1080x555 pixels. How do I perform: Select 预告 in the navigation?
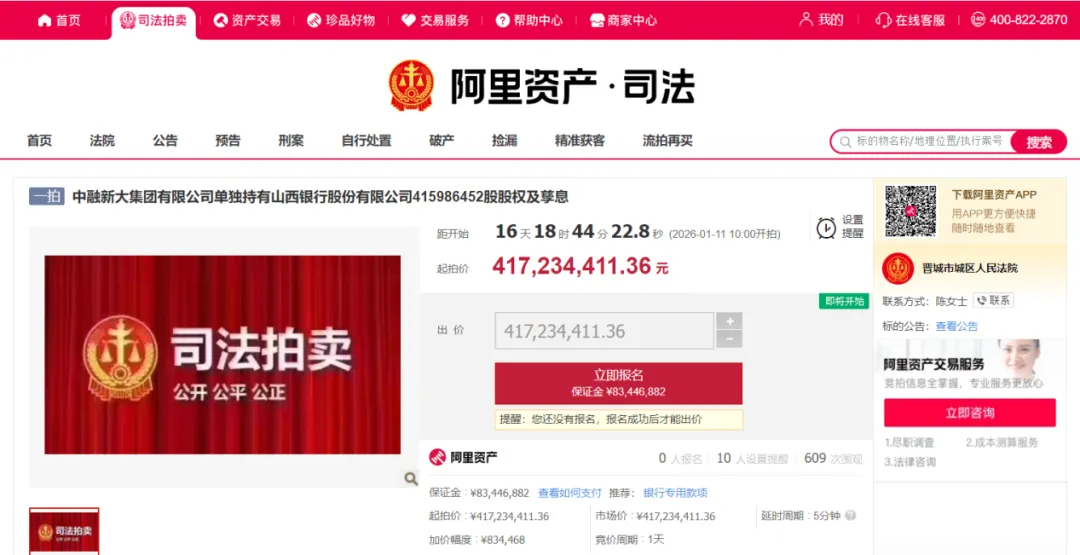tap(228, 140)
